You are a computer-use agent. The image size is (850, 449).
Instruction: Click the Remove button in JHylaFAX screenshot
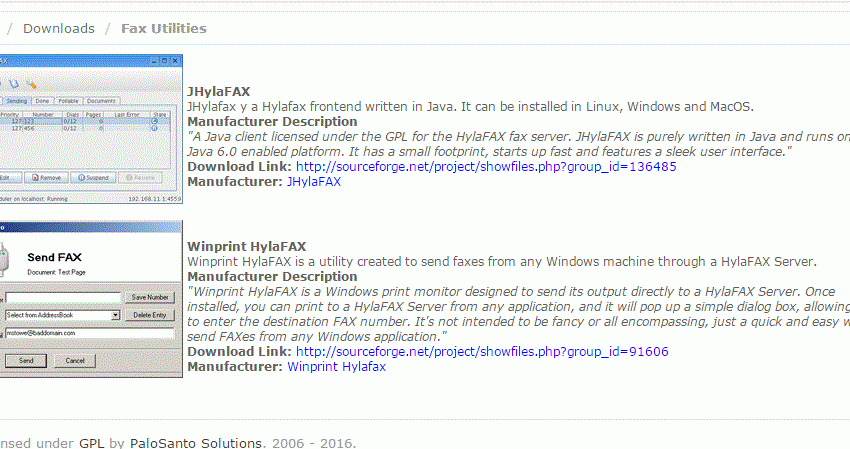click(x=47, y=177)
